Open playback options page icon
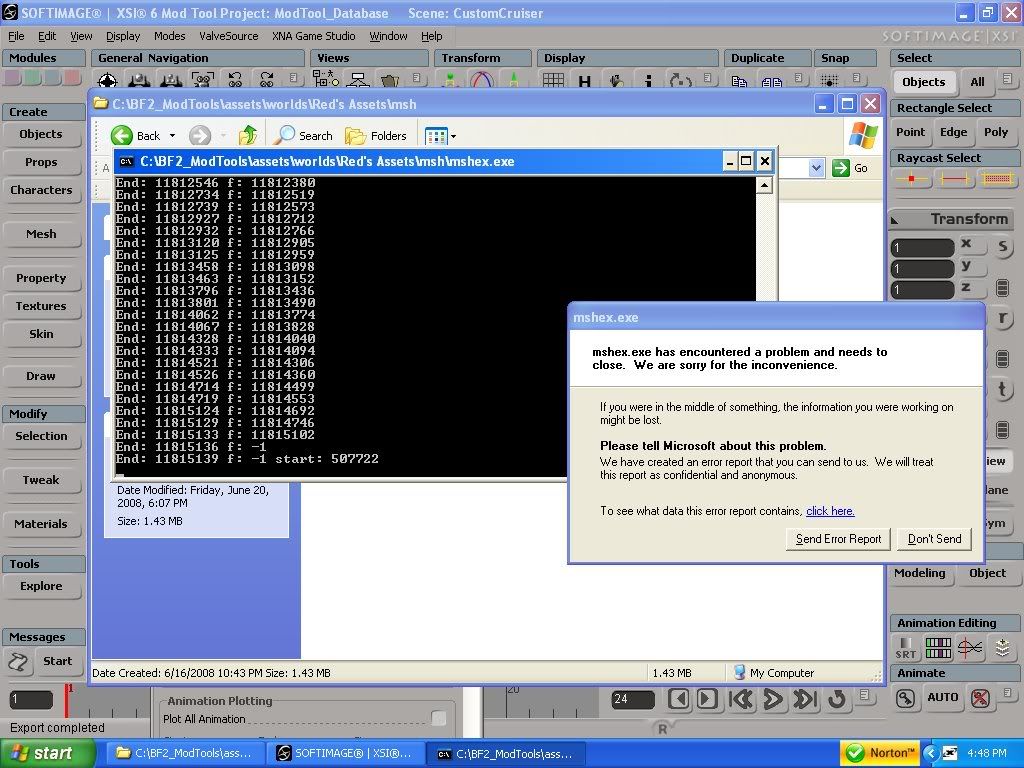Screen dimensions: 1024x768 pos(864,694)
